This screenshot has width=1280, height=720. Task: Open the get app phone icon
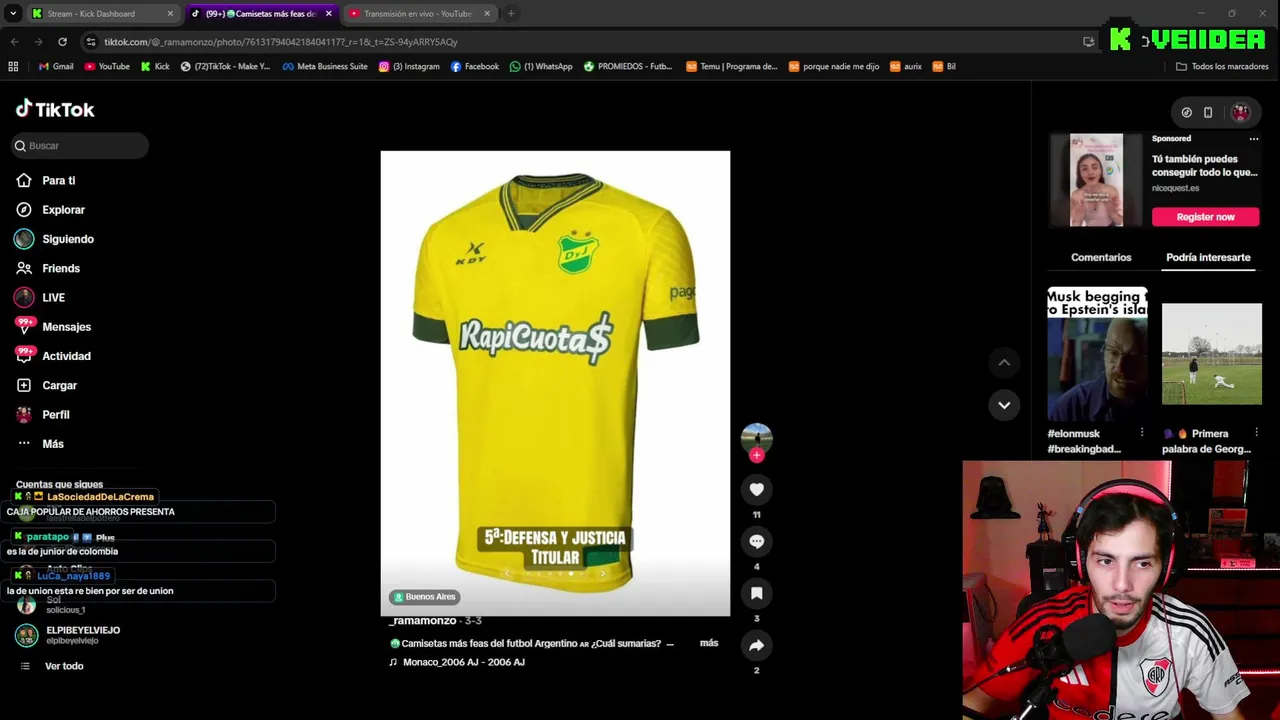(1208, 112)
